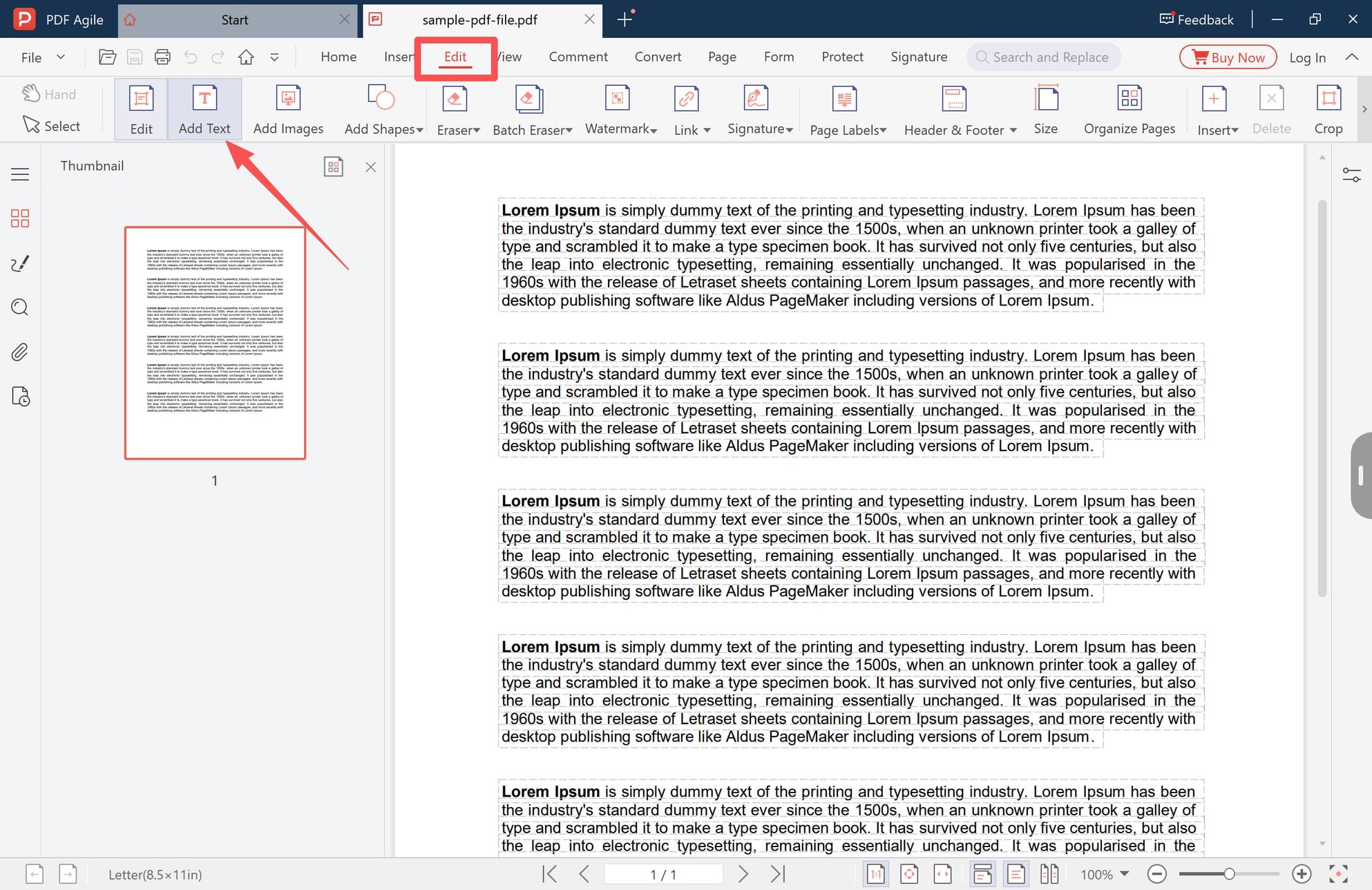
Task: Adjust the zoom slider handle
Action: tap(1229, 874)
